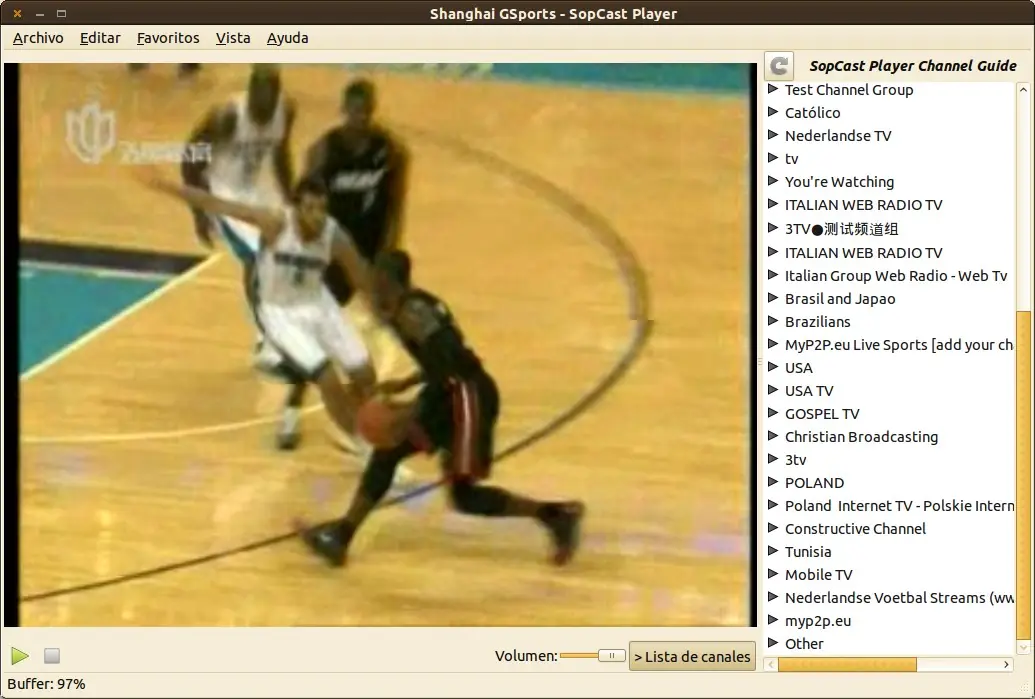Expand the Mobile TV group arrow
Image resolution: width=1035 pixels, height=699 pixels.
click(x=773, y=574)
